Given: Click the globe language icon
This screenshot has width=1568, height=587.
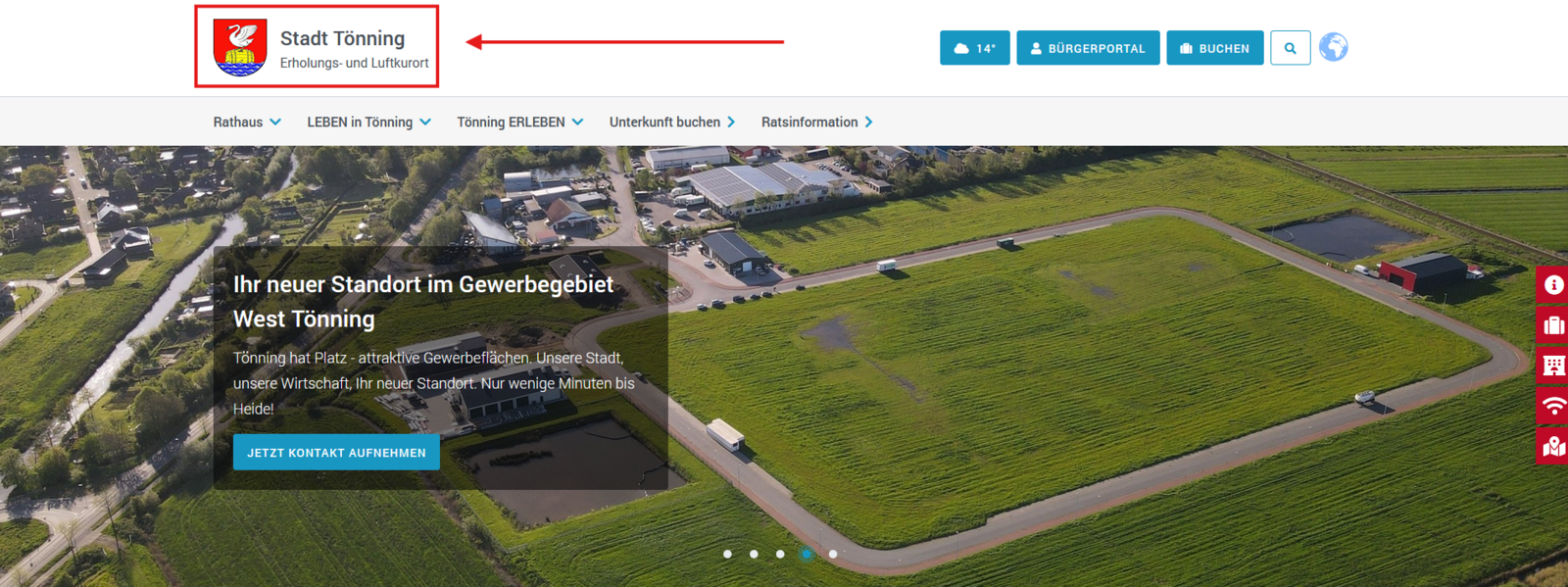Looking at the screenshot, I should pos(1333,47).
